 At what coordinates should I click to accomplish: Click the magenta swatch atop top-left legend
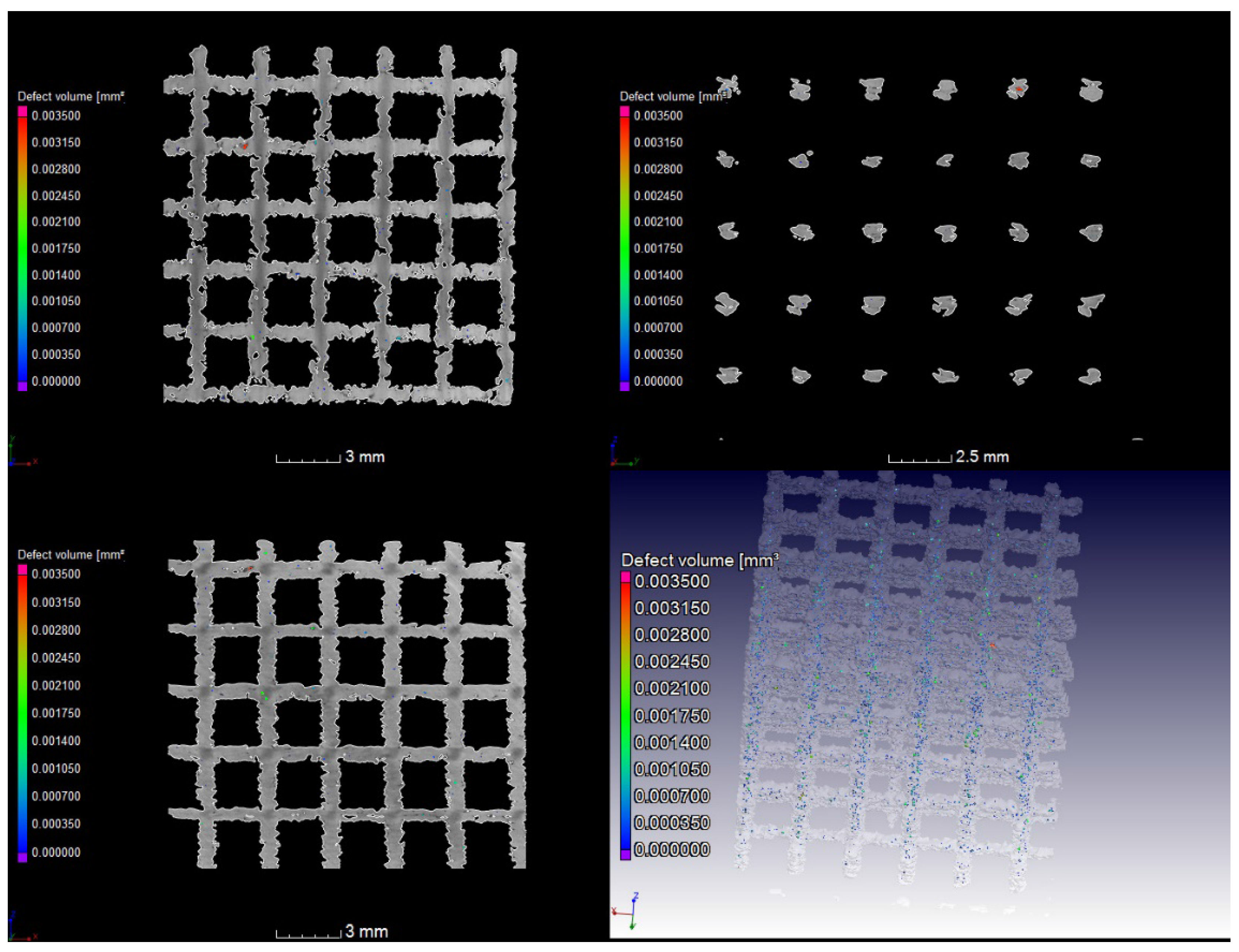coord(23,112)
